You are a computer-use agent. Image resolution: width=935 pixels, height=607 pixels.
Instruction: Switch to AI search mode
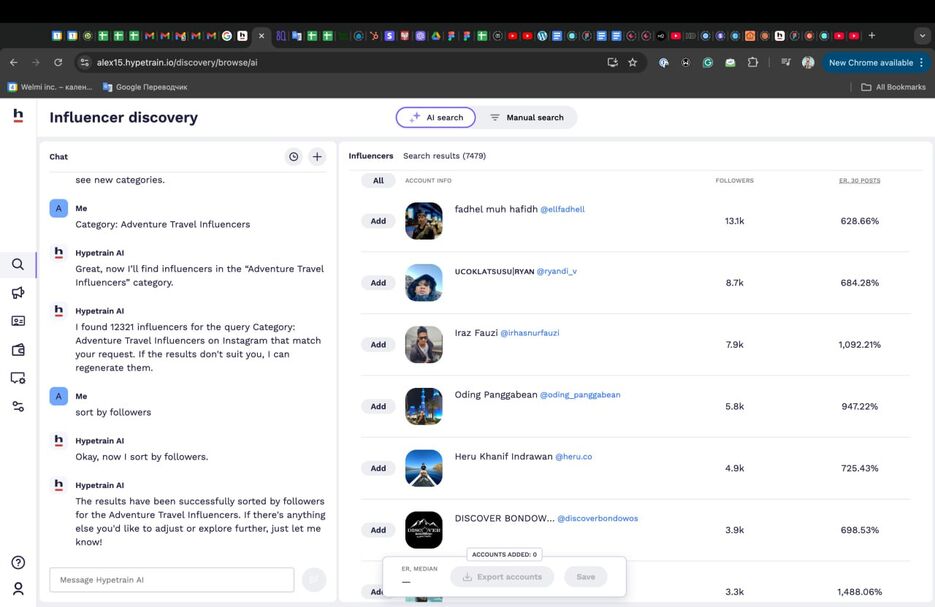click(436, 117)
